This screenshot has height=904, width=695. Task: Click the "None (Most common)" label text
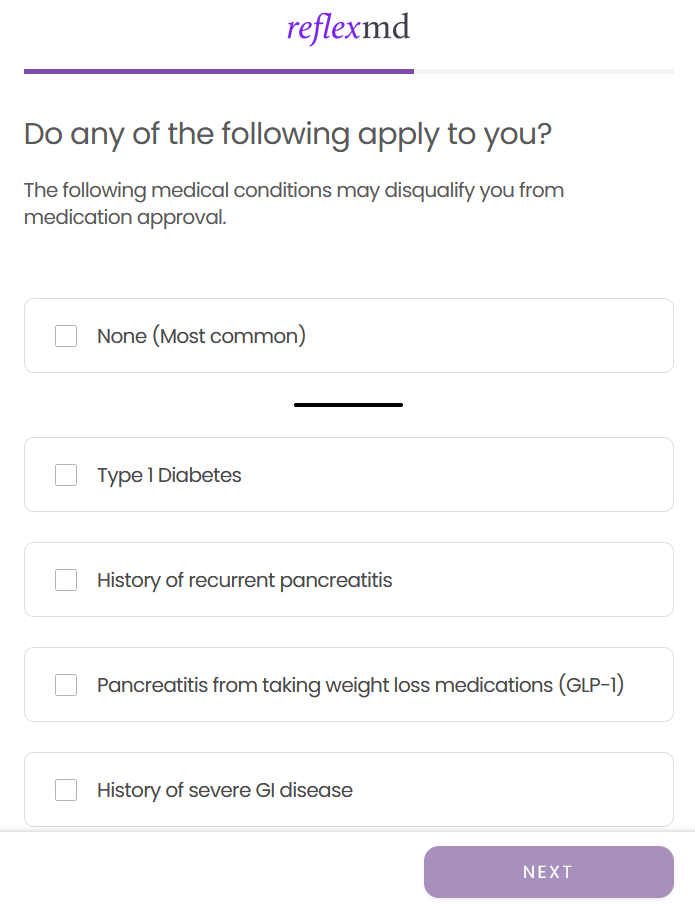click(x=201, y=336)
